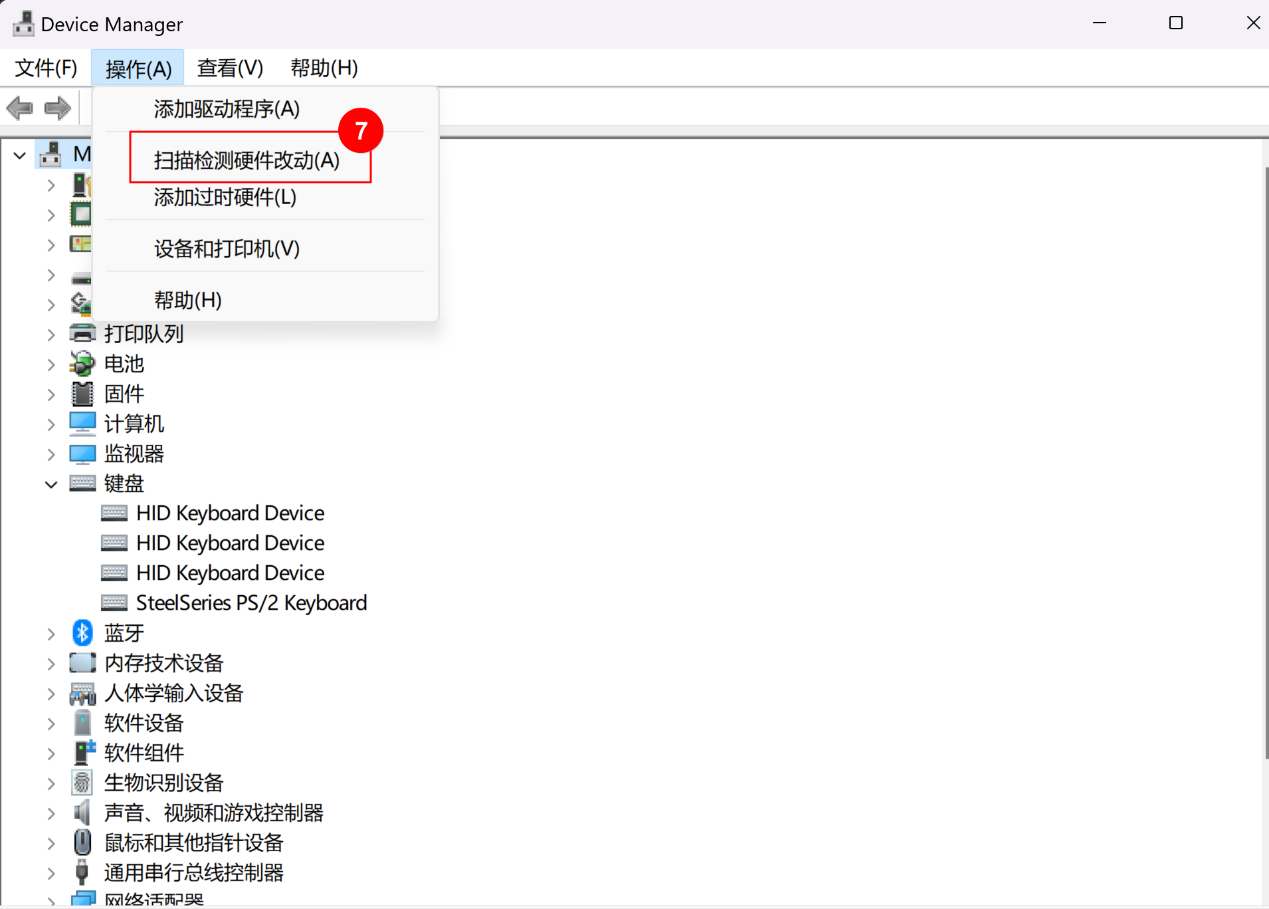Open 设备和打印机 from the Action menu

[227, 249]
